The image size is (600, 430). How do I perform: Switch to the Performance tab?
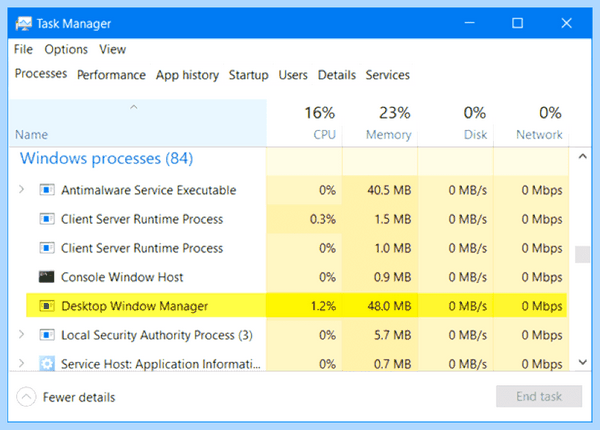tap(111, 75)
